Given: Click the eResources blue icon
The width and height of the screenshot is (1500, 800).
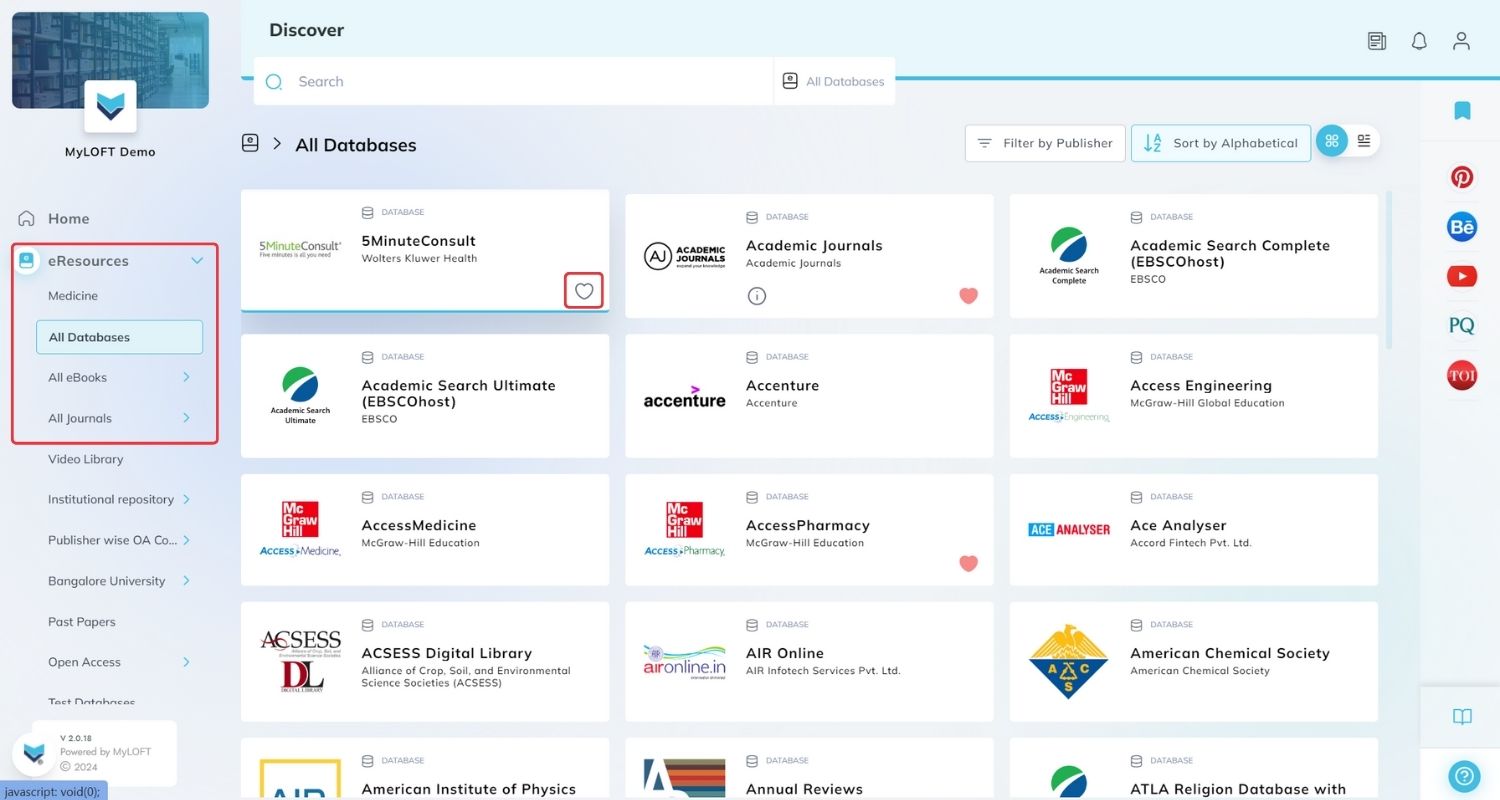Looking at the screenshot, I should pyautogui.click(x=27, y=260).
